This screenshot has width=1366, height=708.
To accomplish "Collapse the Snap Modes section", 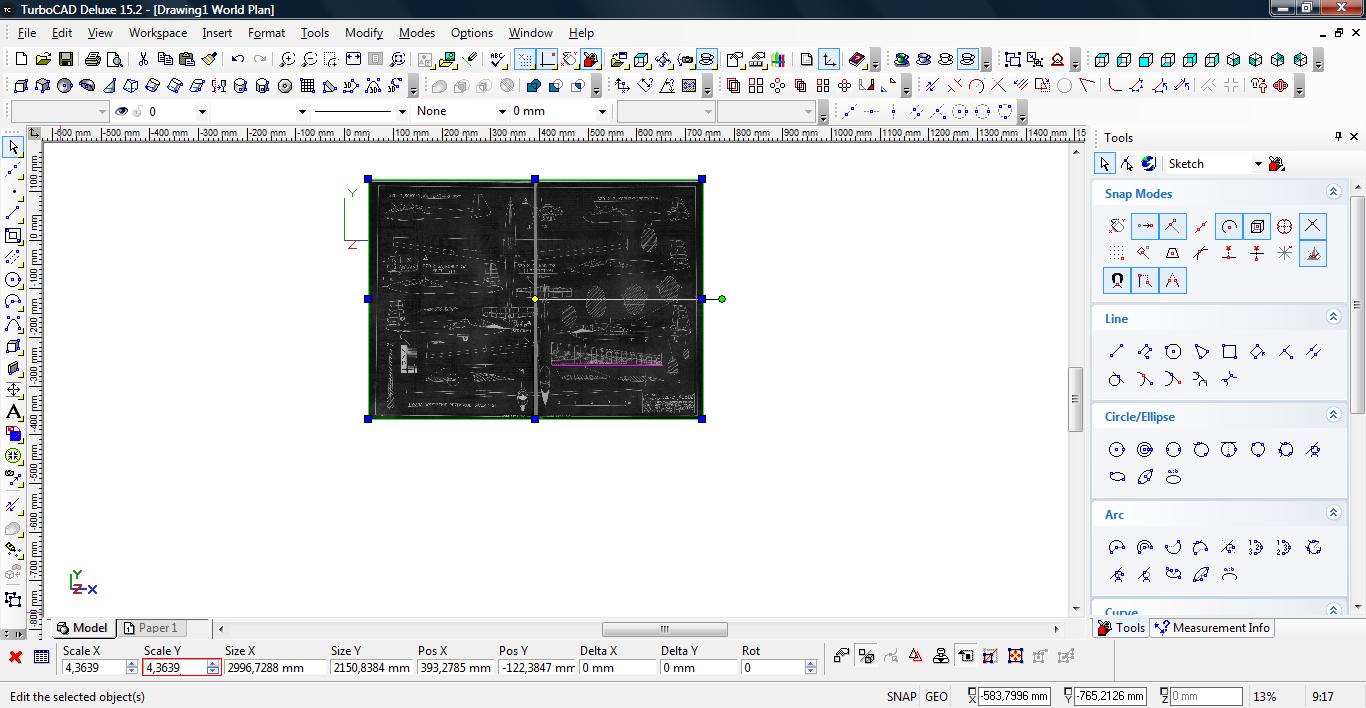I will pyautogui.click(x=1333, y=192).
